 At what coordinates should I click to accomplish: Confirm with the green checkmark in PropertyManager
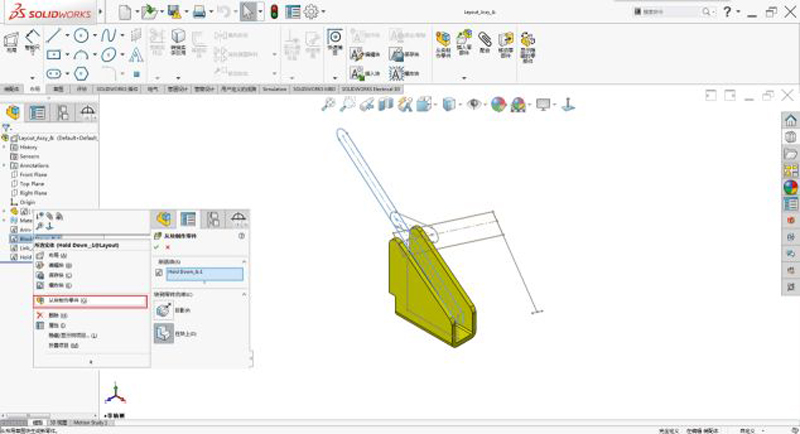157,247
